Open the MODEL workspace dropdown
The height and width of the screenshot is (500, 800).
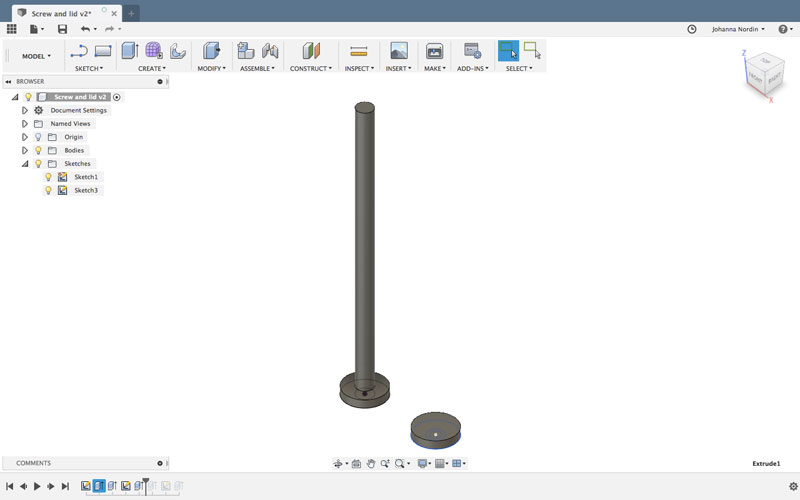click(36, 56)
